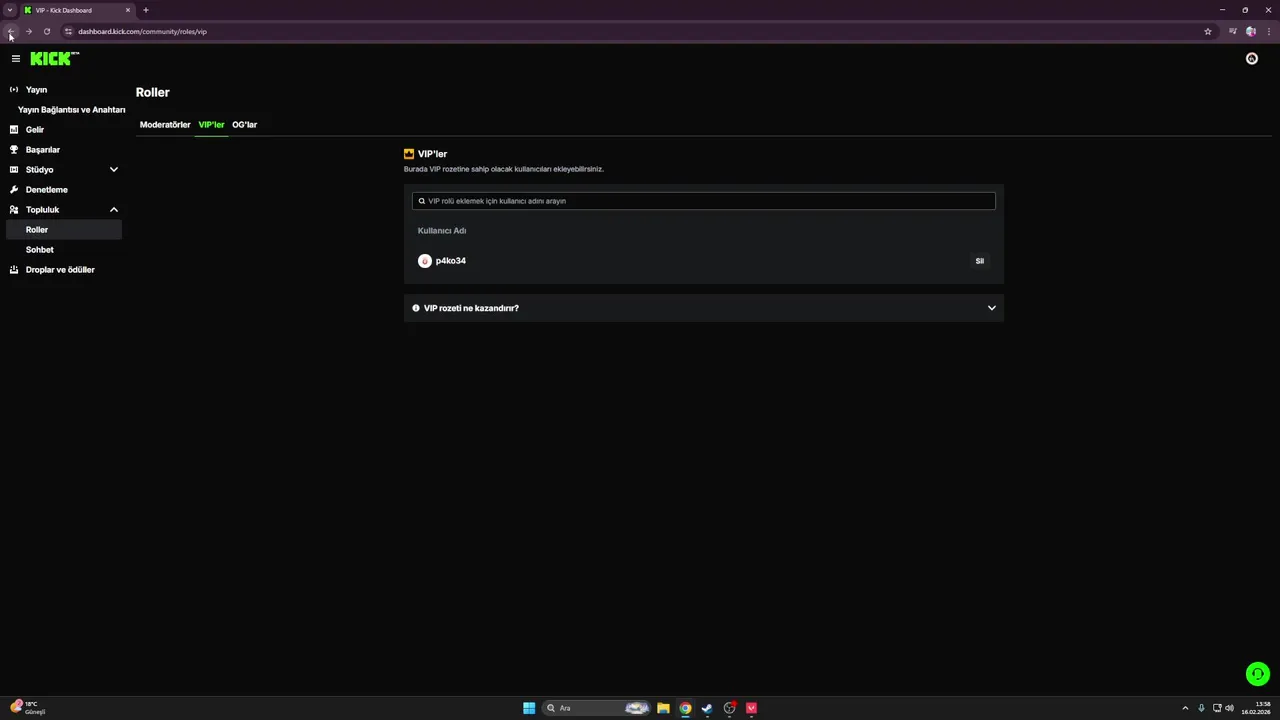This screenshot has width=1280, height=720.
Task: Expand the Stüdyo chevron
Action: point(113,170)
